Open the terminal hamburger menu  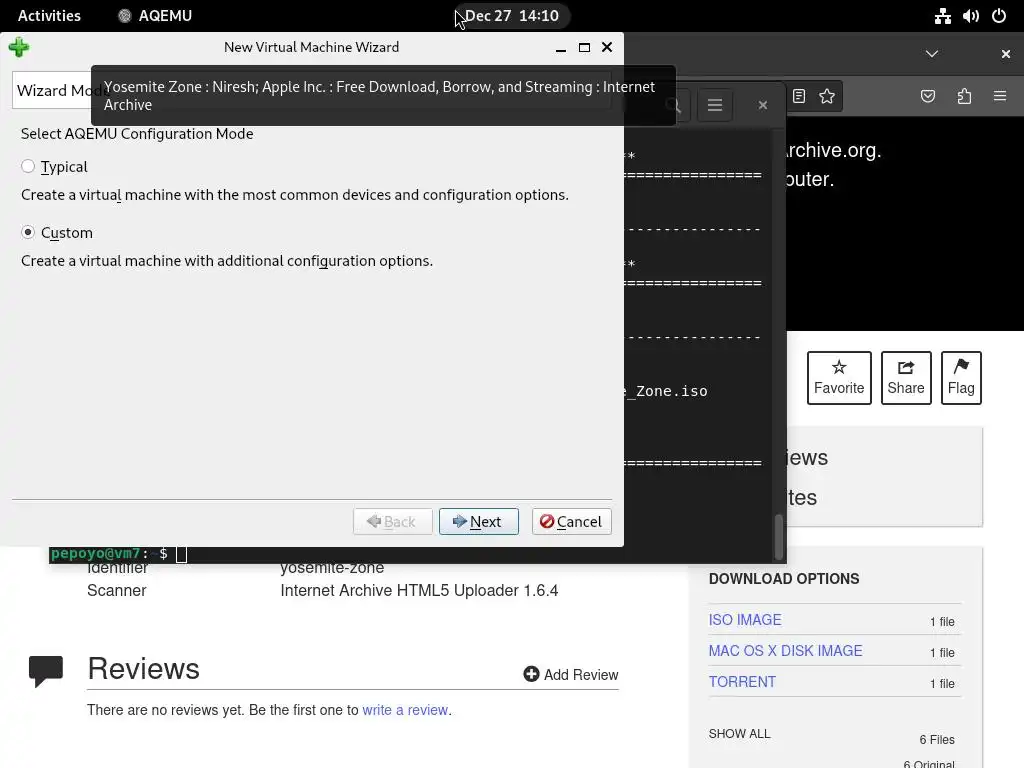point(714,105)
